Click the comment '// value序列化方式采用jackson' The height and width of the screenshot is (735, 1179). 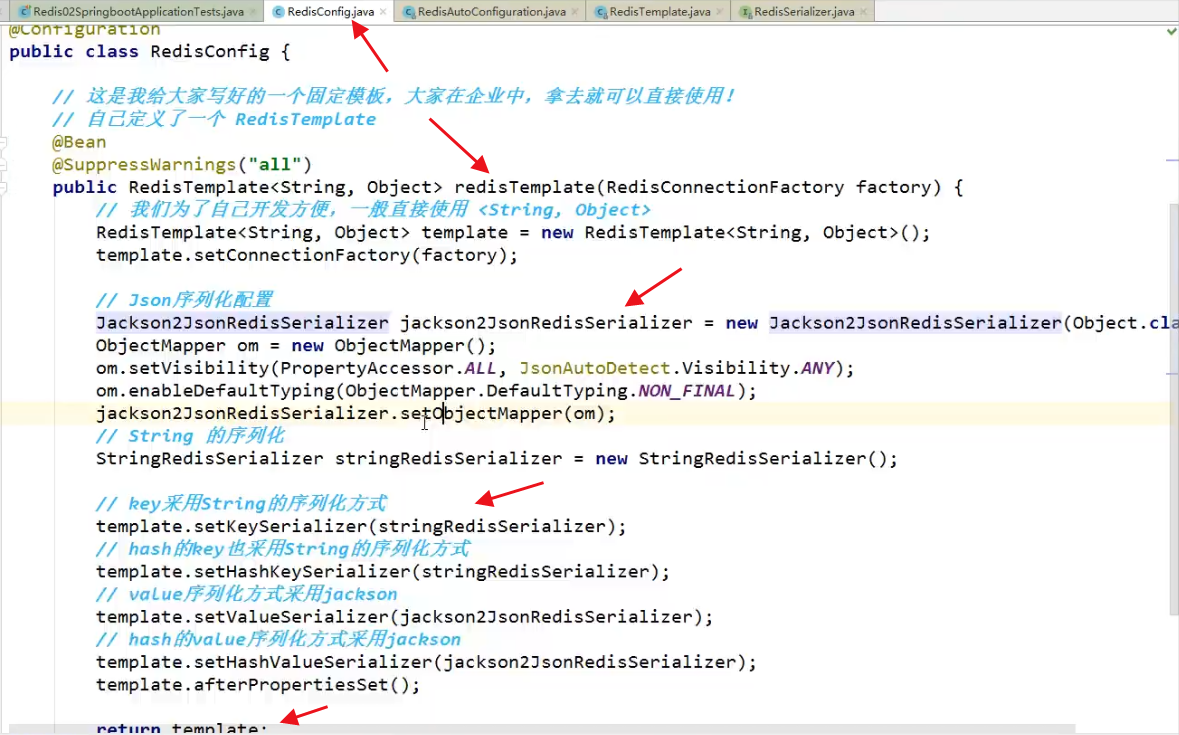click(247, 594)
